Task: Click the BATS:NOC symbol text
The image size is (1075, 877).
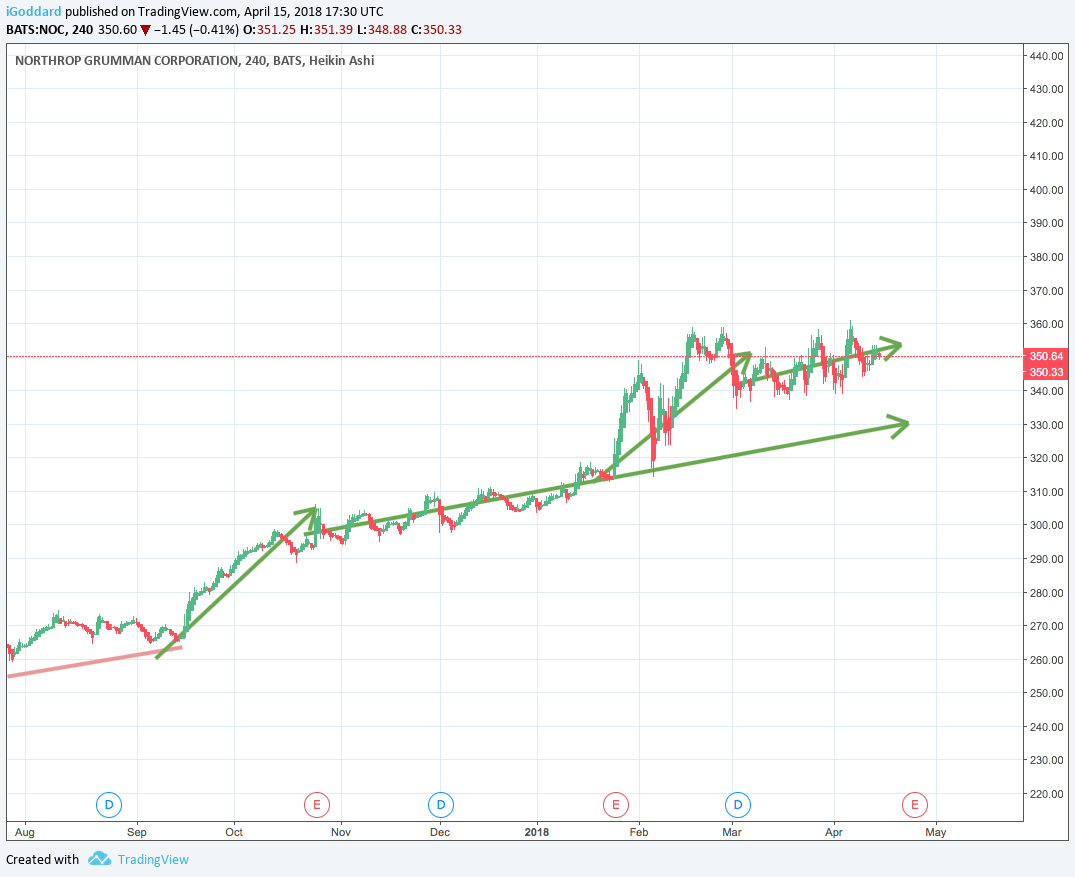Action: click(x=36, y=29)
